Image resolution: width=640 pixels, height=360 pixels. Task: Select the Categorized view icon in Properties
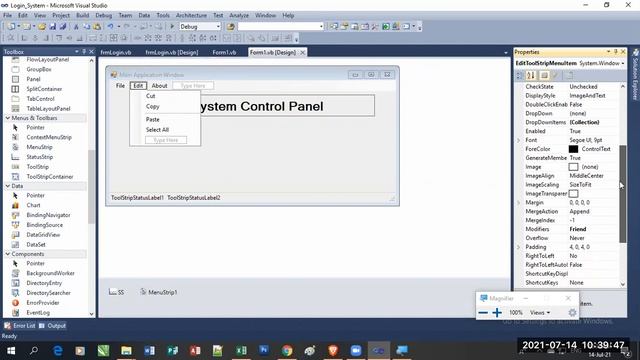coord(520,76)
